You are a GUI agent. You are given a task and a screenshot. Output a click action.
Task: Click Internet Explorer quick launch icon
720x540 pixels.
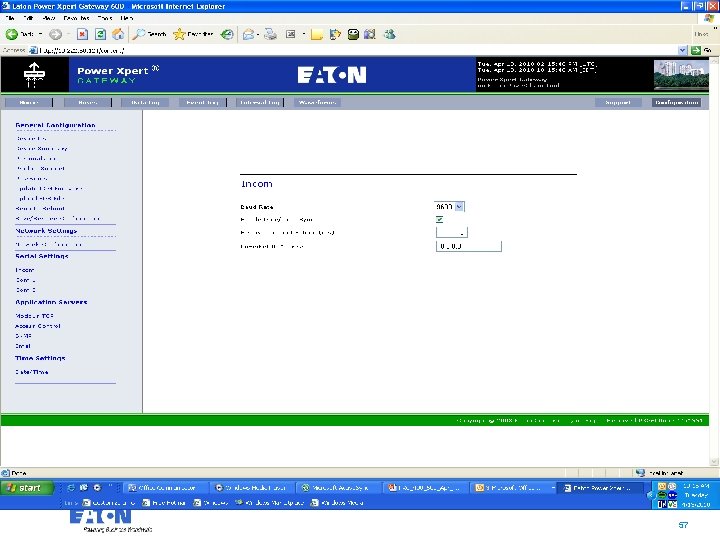click(x=71, y=488)
